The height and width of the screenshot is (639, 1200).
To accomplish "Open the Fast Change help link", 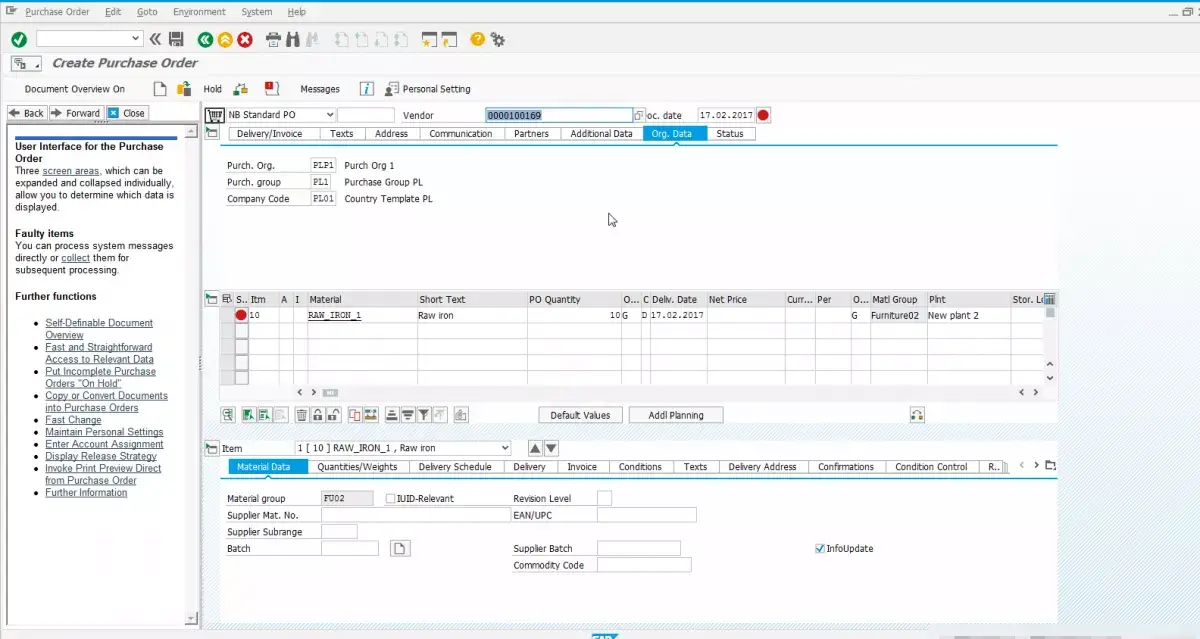I will (x=73, y=420).
